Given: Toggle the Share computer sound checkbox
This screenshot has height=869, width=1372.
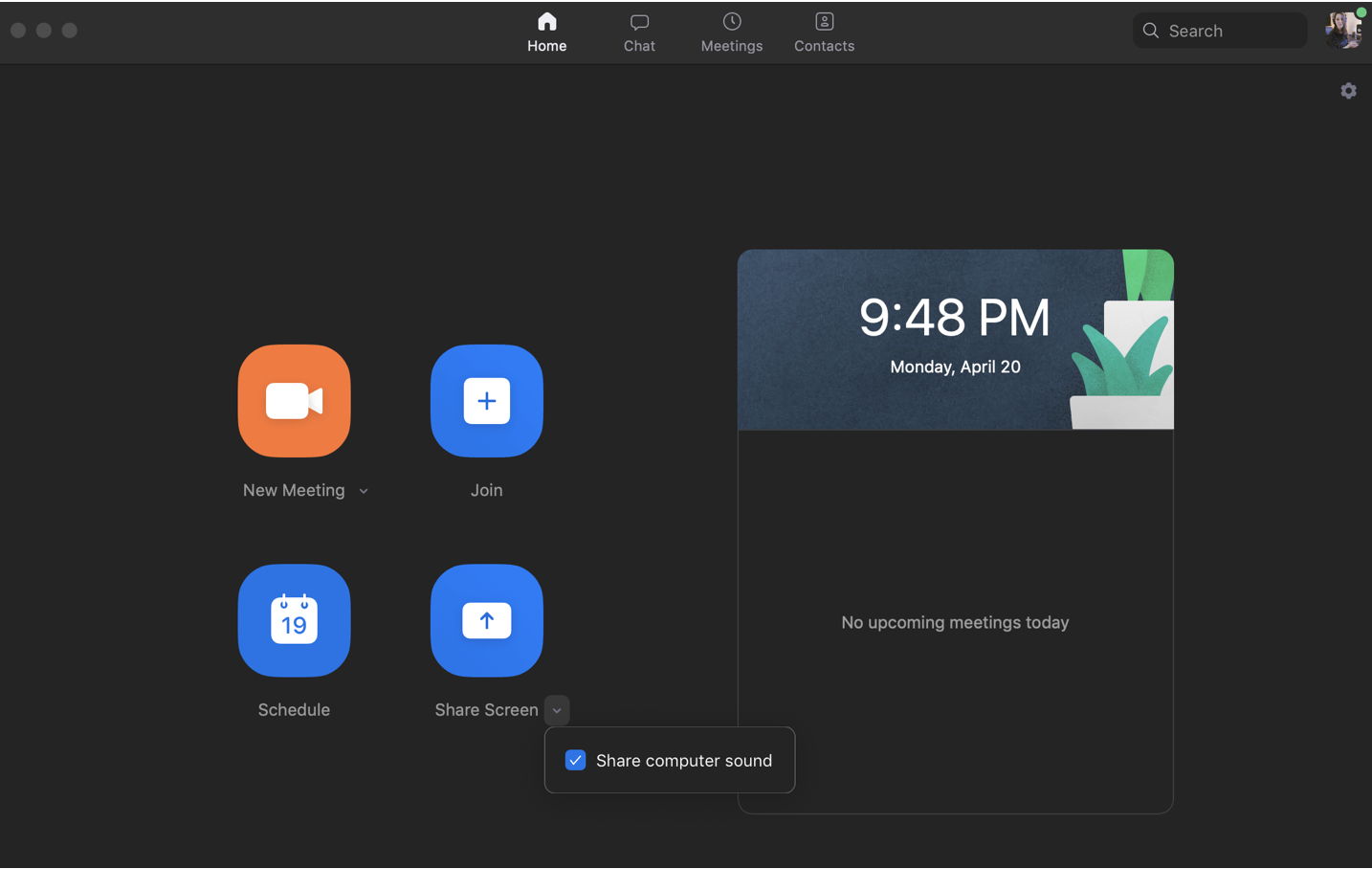Looking at the screenshot, I should click(575, 760).
